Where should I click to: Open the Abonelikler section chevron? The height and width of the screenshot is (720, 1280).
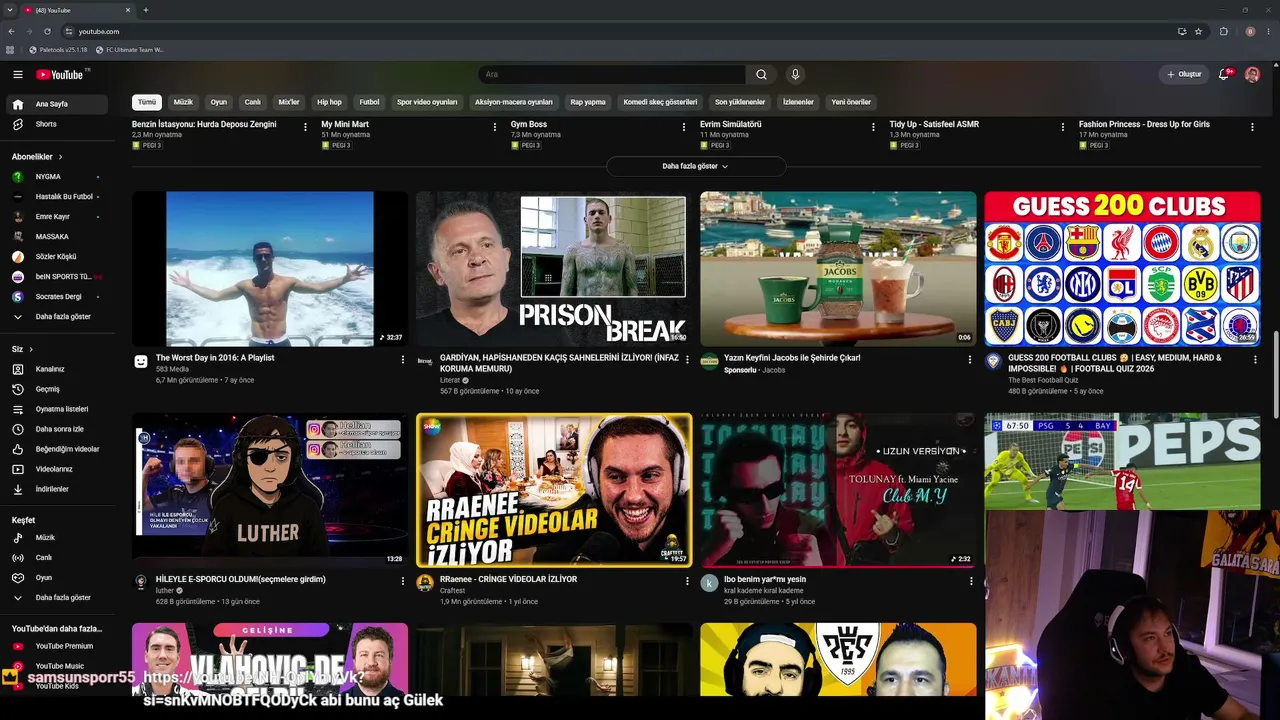(x=60, y=157)
